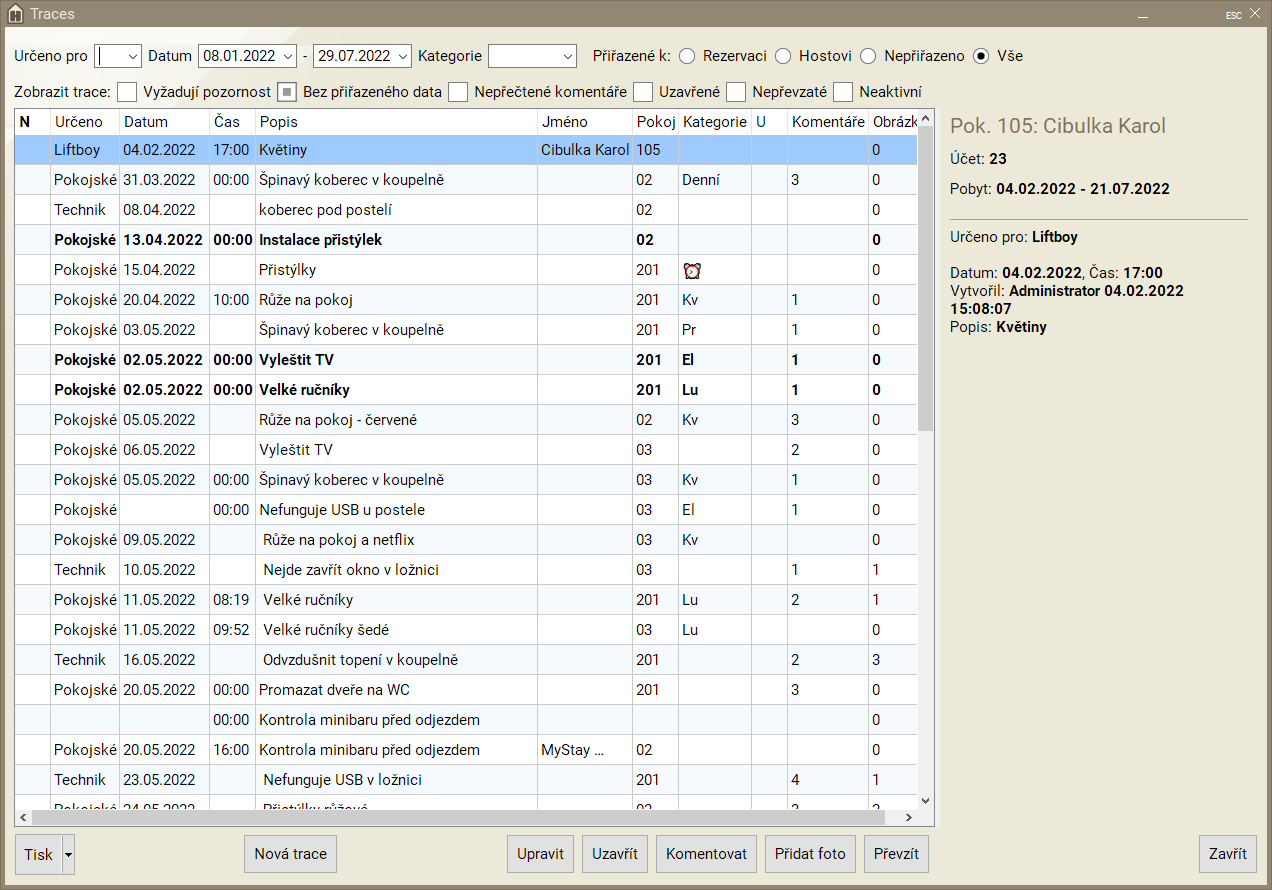The width and height of the screenshot is (1272, 890).
Task: Open the Tisk split-button arrow
Action: click(x=69, y=854)
